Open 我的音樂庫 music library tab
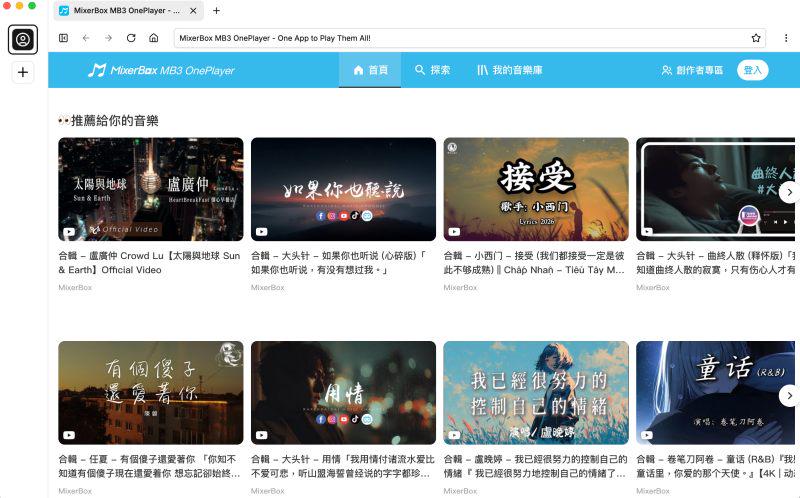 pos(509,70)
